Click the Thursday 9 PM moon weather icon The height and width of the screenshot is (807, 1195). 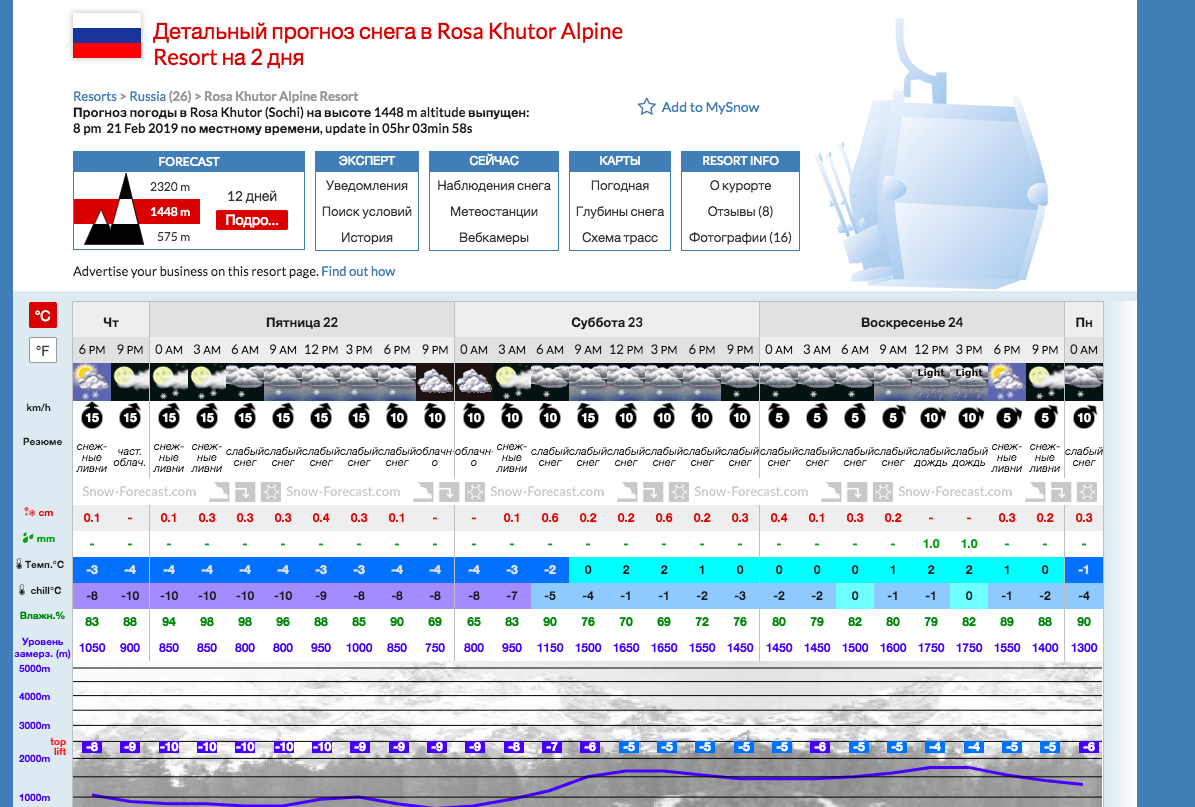130,383
